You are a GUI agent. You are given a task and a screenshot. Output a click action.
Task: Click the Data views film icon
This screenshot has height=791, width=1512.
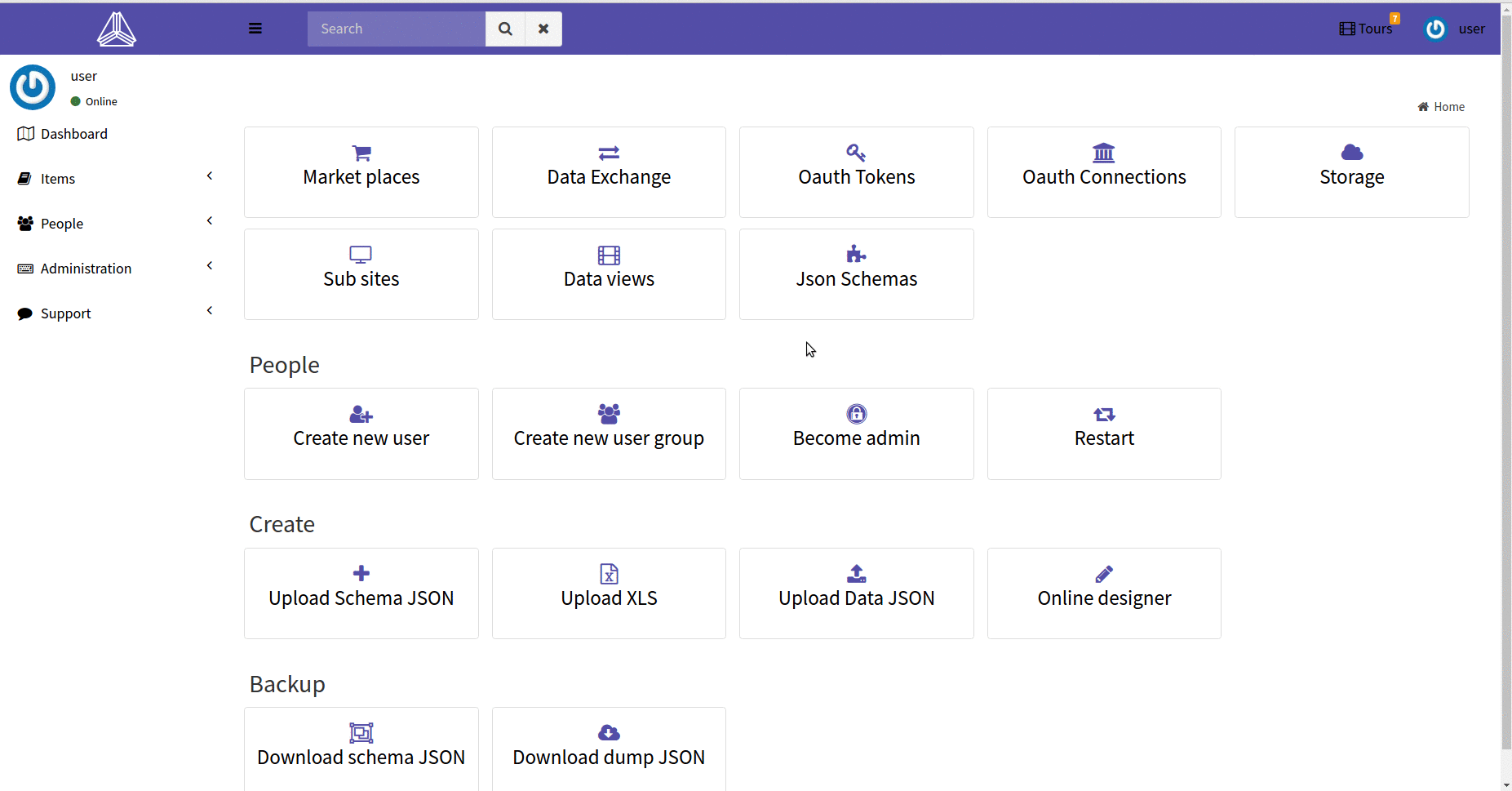tap(609, 256)
